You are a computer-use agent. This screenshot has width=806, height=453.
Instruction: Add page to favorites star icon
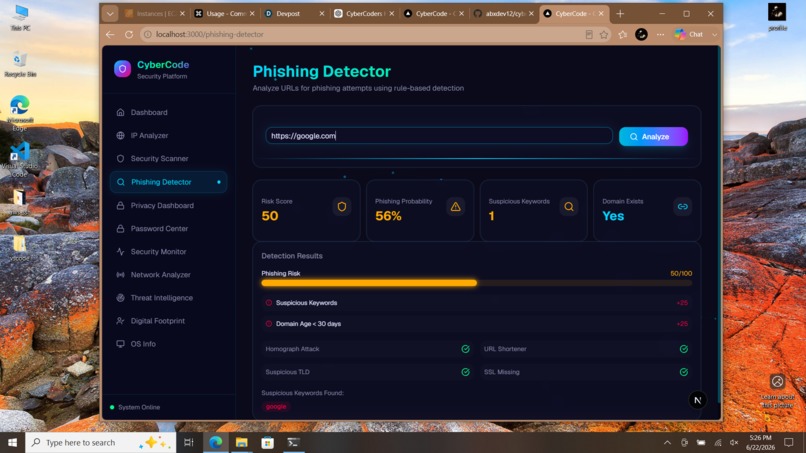[604, 34]
